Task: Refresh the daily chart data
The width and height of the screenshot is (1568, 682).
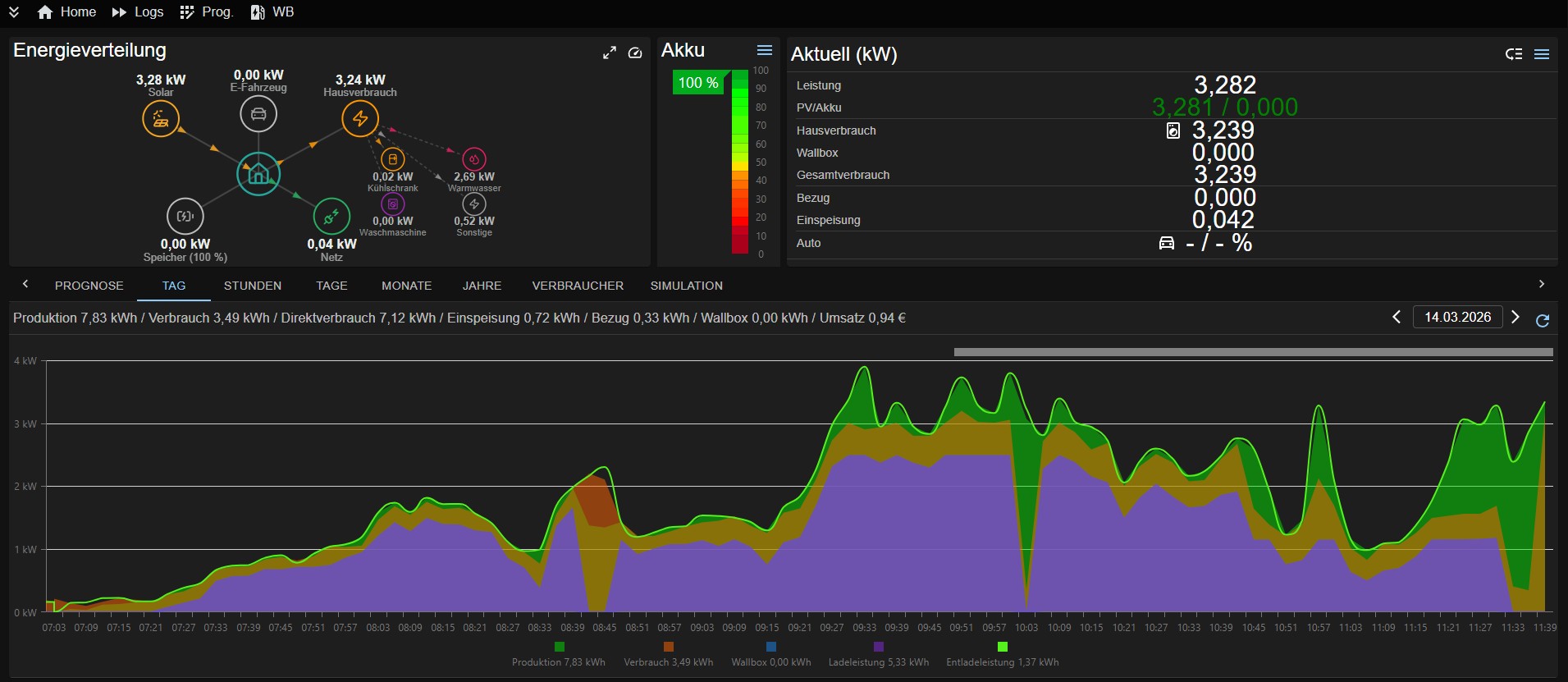Action: [x=1543, y=320]
